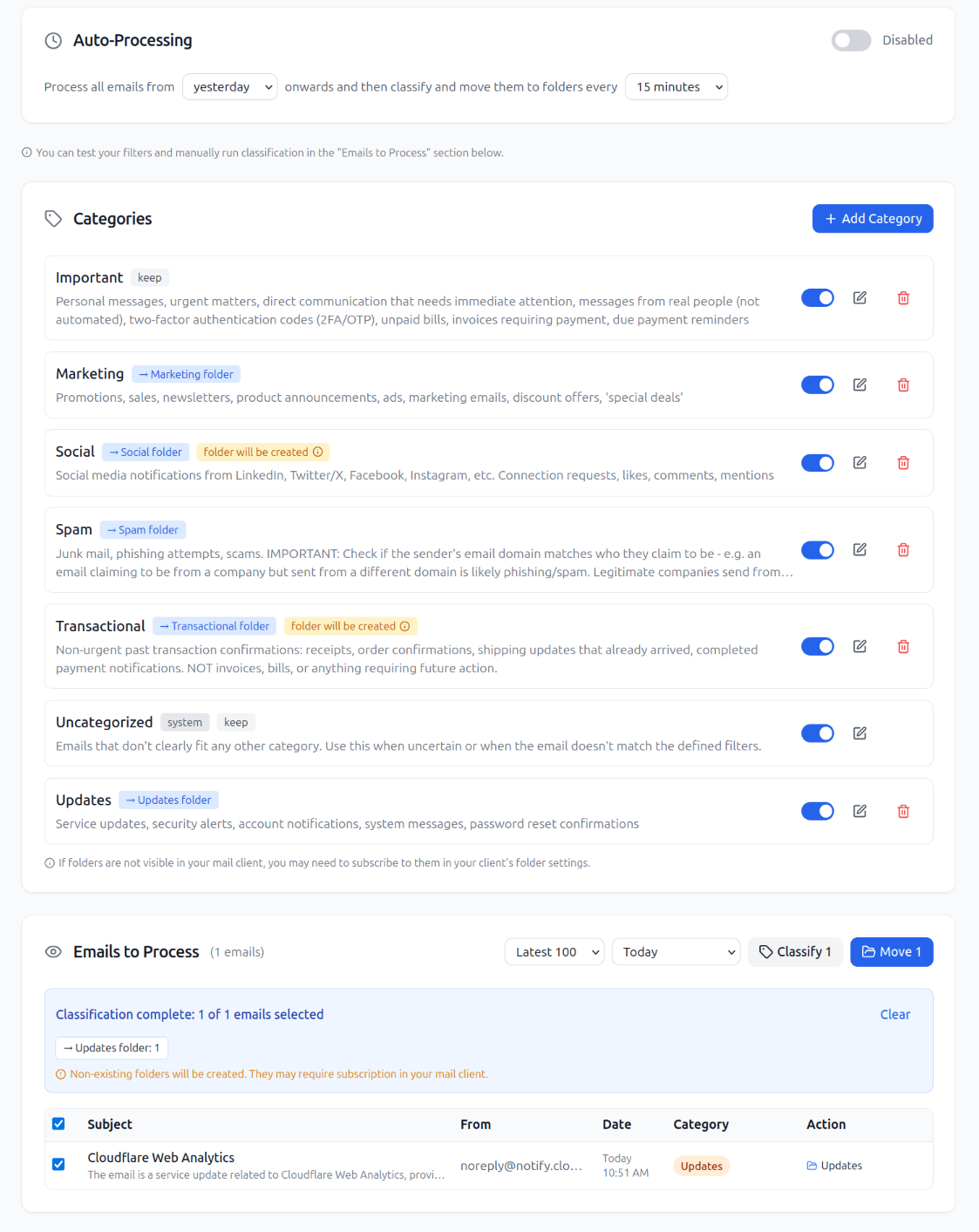Expand the '15 minutes' interval dropdown
979x1232 pixels.
(x=676, y=86)
